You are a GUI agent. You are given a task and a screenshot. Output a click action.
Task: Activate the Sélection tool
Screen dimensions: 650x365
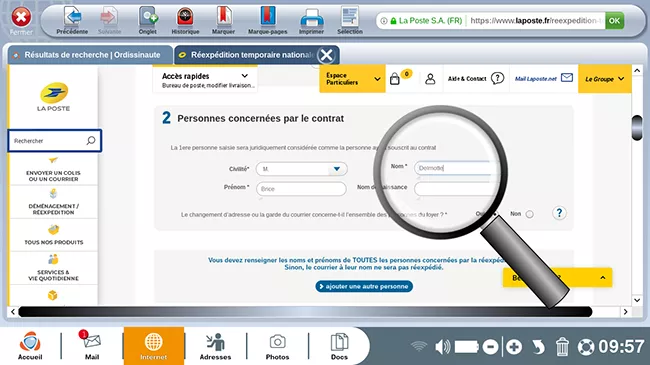click(350, 21)
